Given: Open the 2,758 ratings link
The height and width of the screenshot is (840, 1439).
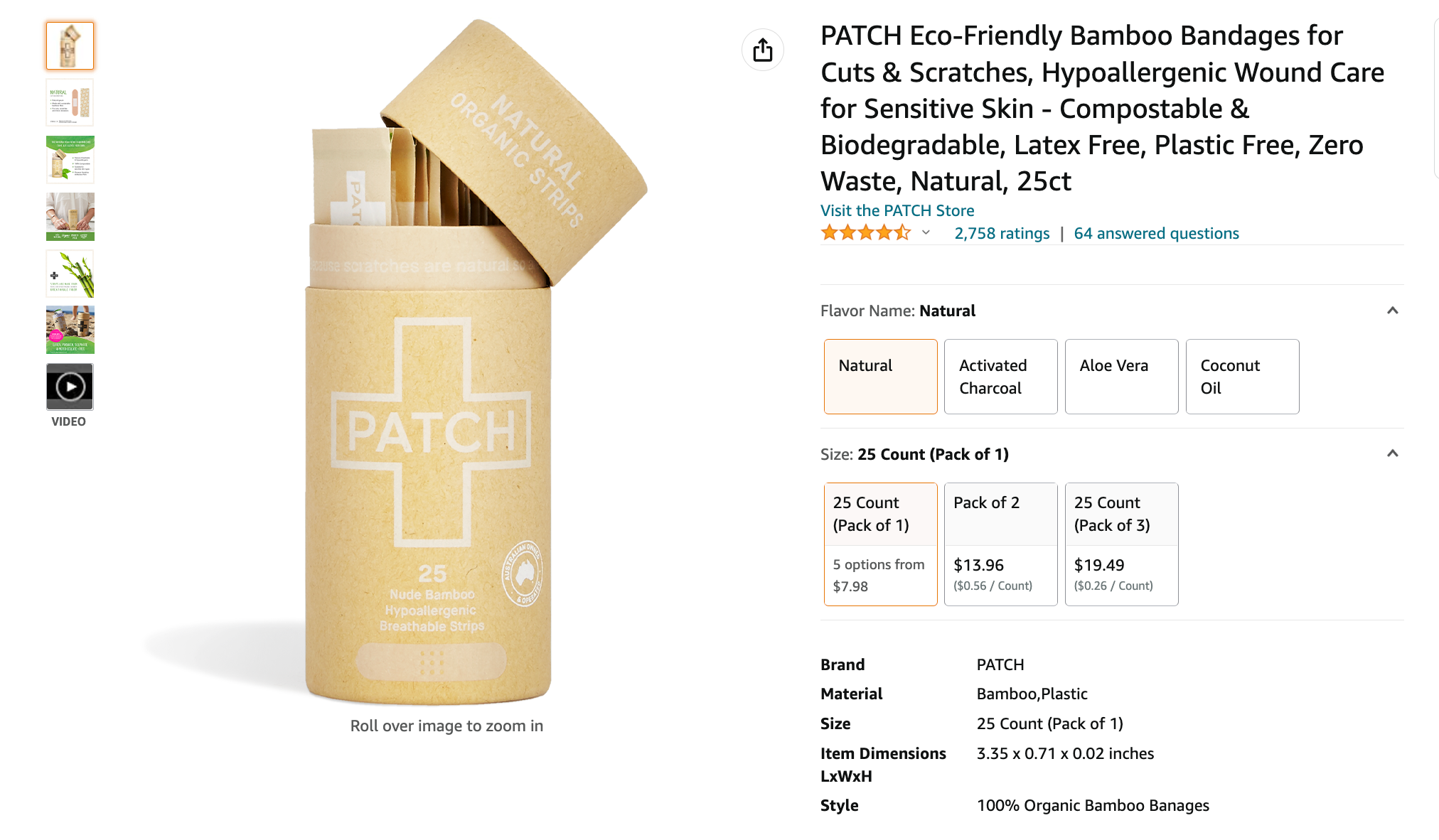Looking at the screenshot, I should tap(1002, 233).
